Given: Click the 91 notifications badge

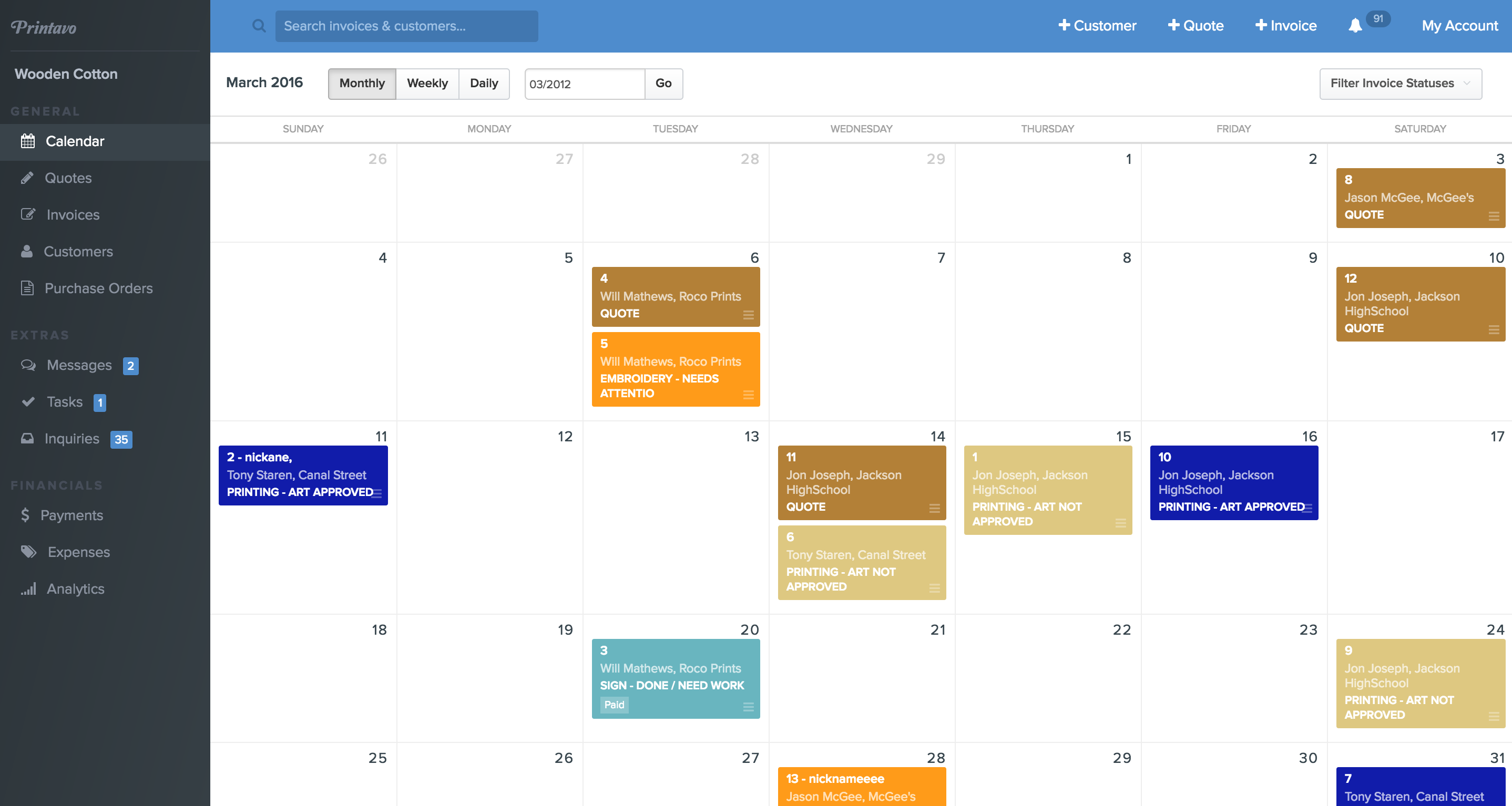Looking at the screenshot, I should pyautogui.click(x=1378, y=19).
